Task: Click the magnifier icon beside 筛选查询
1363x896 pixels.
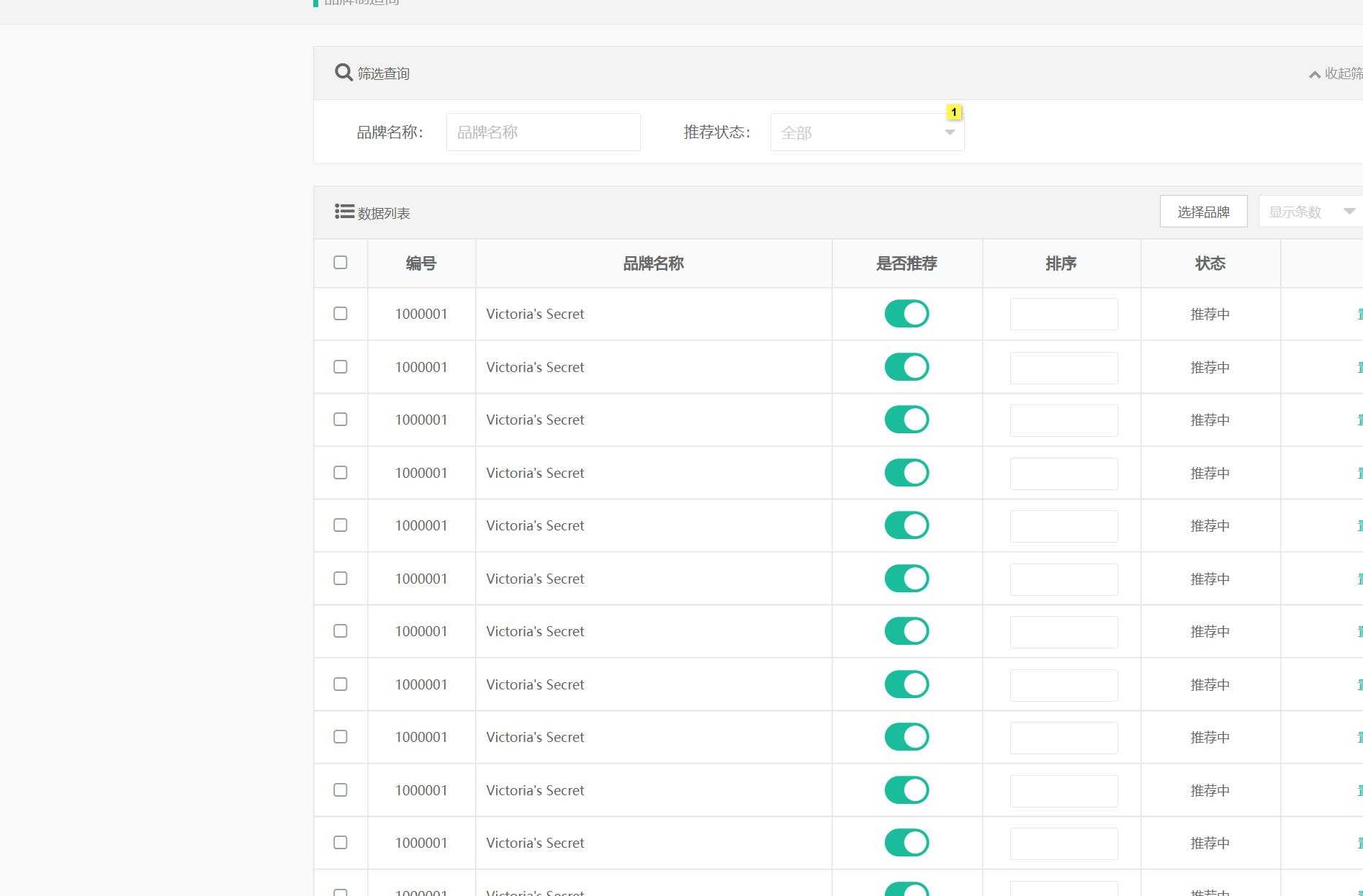Action: [x=343, y=72]
